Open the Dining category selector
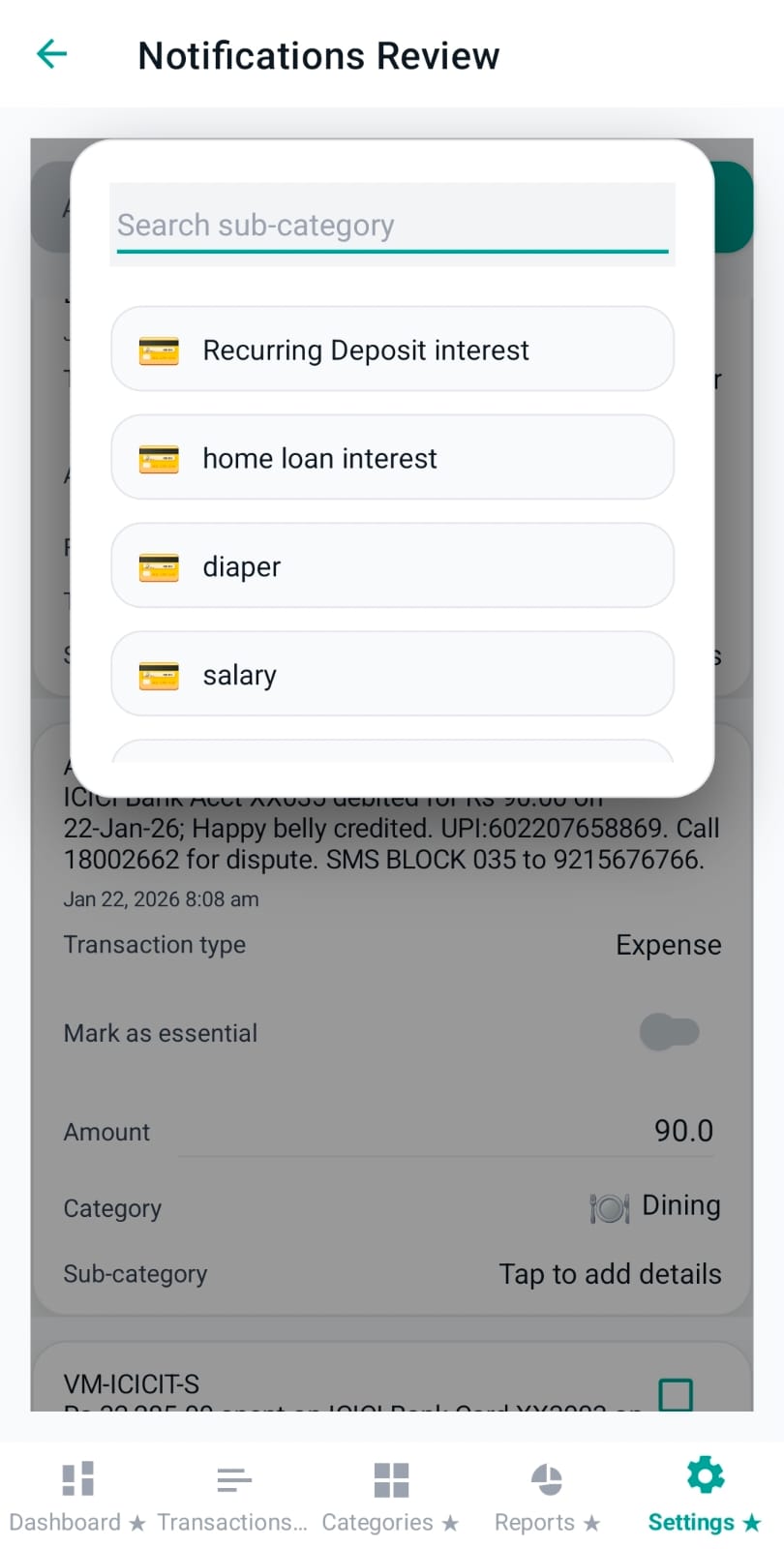This screenshot has height=1549, width=784. click(655, 1206)
